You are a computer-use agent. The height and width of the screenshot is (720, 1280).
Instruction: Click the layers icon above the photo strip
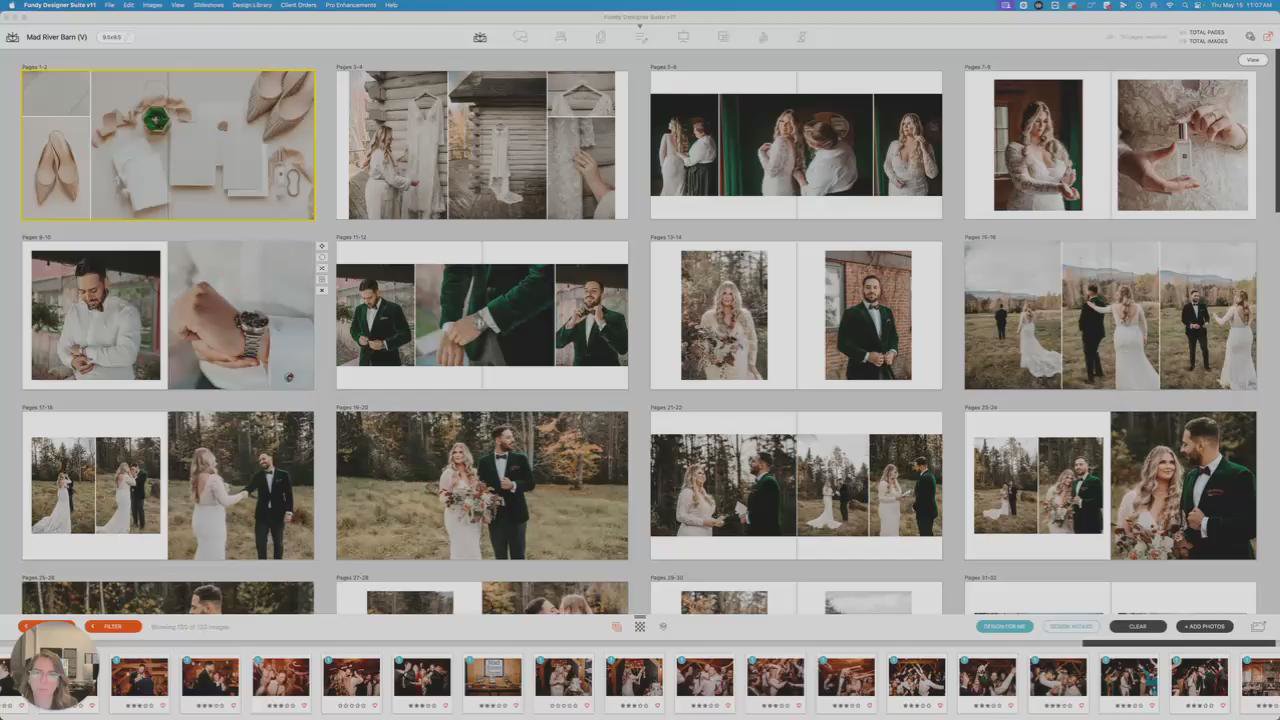click(662, 627)
